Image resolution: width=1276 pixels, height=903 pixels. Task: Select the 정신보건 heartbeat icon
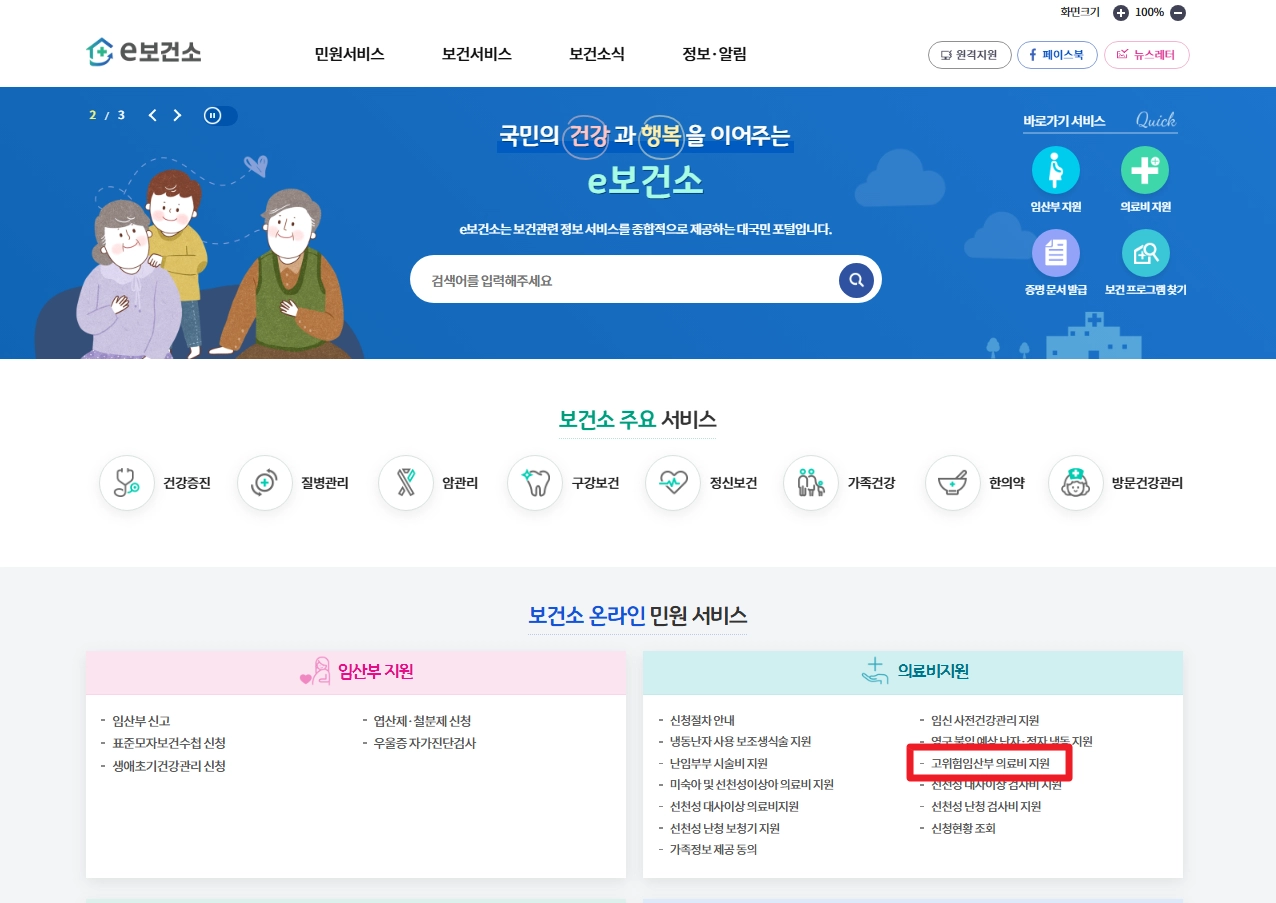tap(672, 483)
